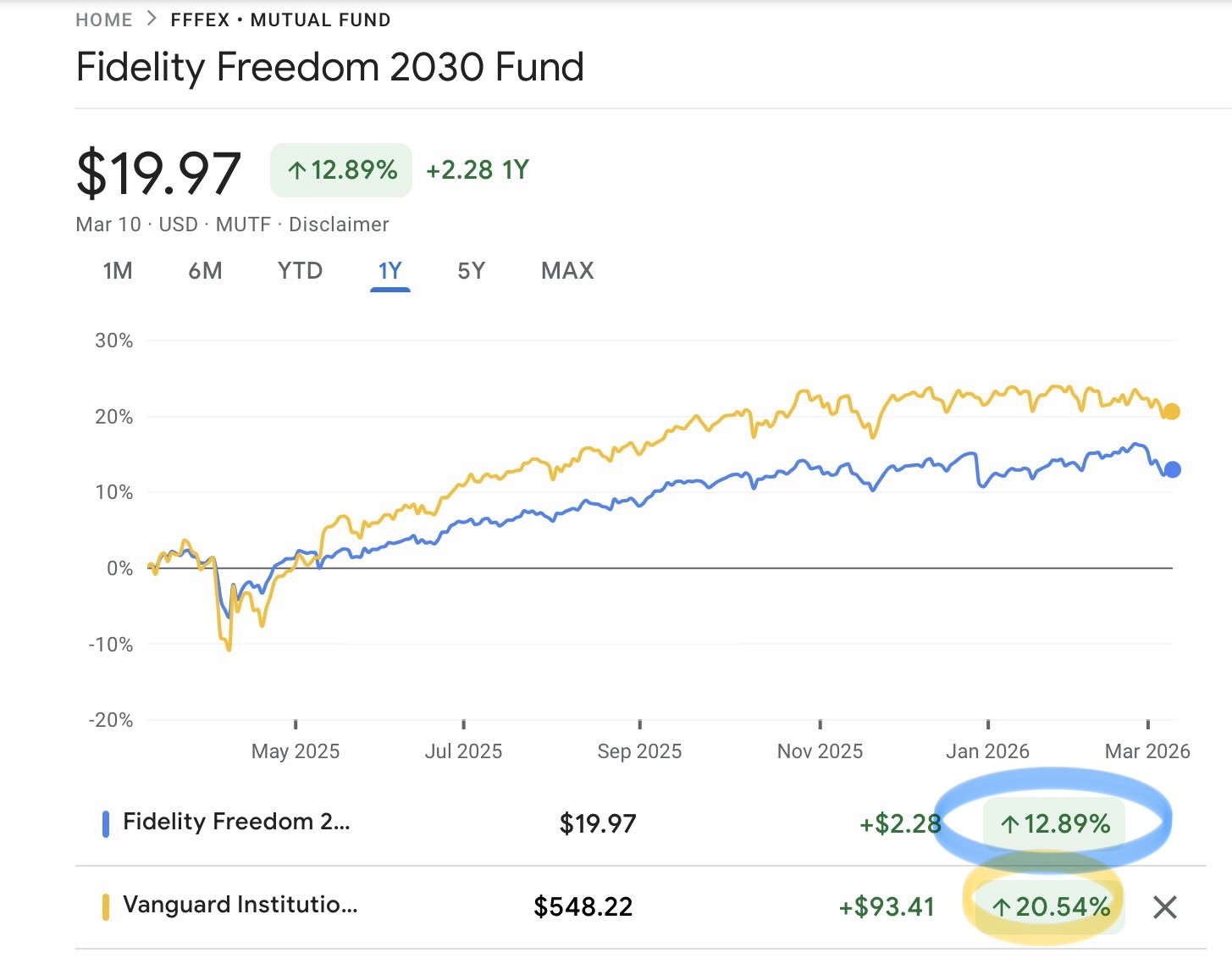Click the FFFEX · MUTUAL FUND breadcrumb

(x=279, y=19)
